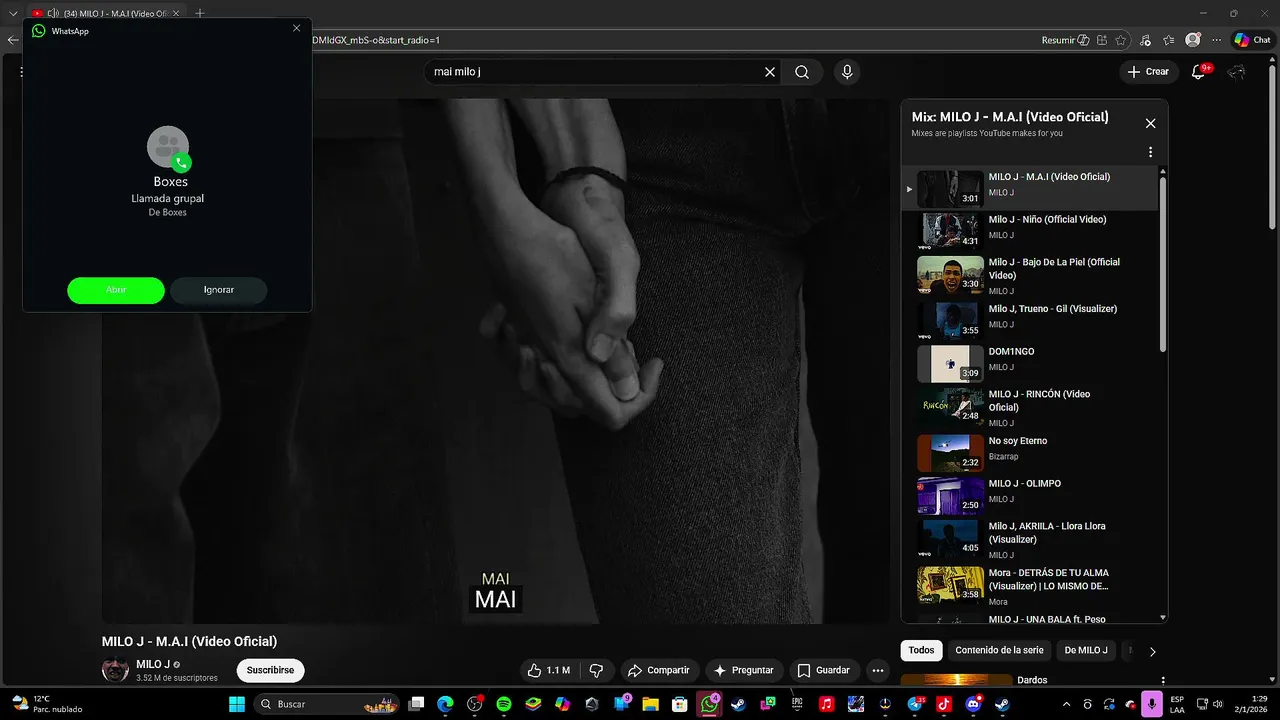This screenshot has height=720, width=1280.
Task: Close the WhatsApp call notification
Action: [296, 28]
